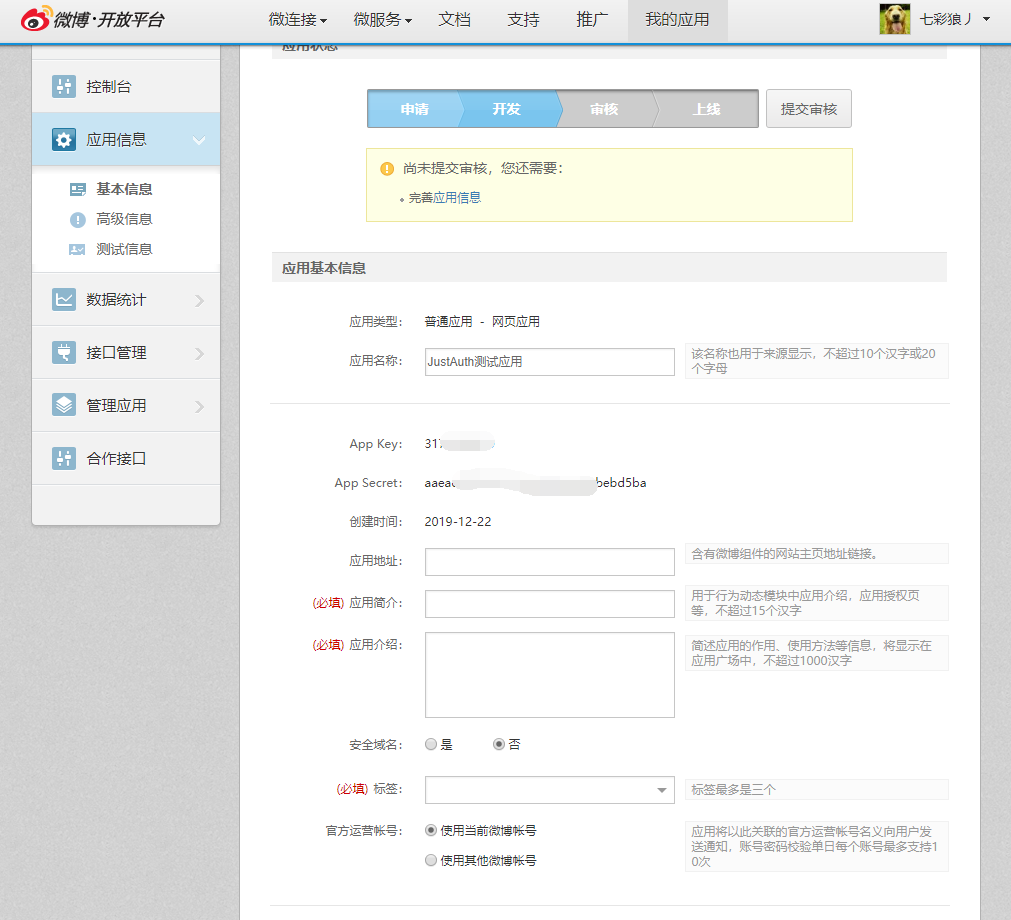Viewport: 1011px width, 920px height.
Task: Click the Weibo eye logo icon
Action: click(x=35, y=19)
